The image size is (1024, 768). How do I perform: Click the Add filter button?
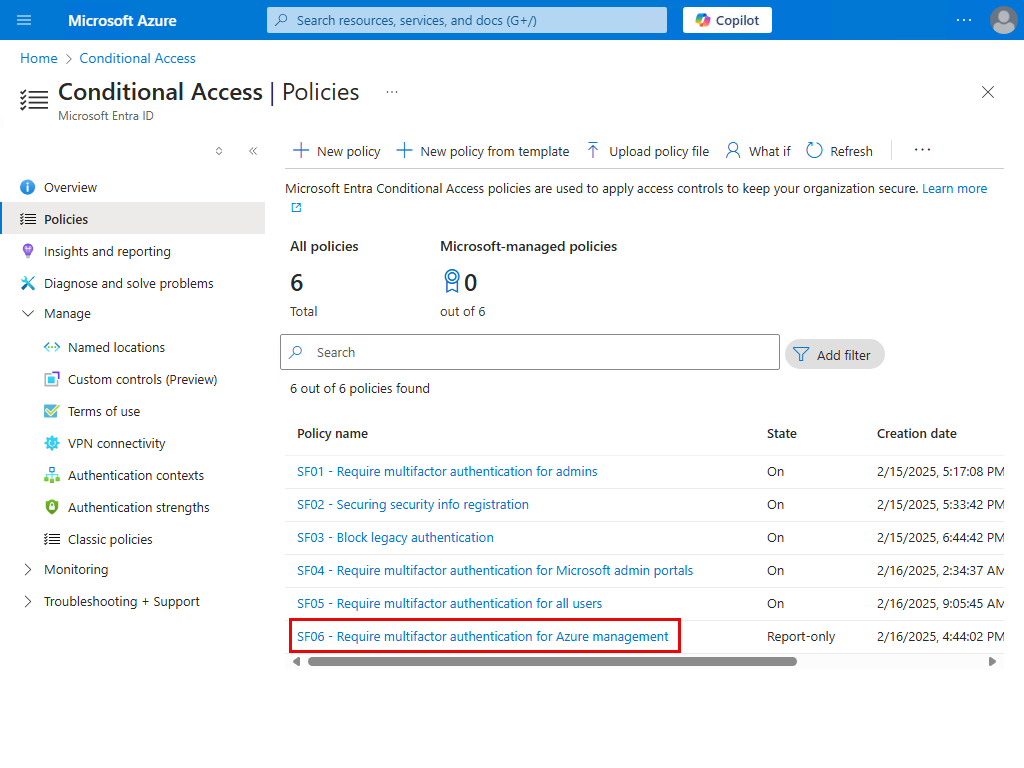[834, 355]
